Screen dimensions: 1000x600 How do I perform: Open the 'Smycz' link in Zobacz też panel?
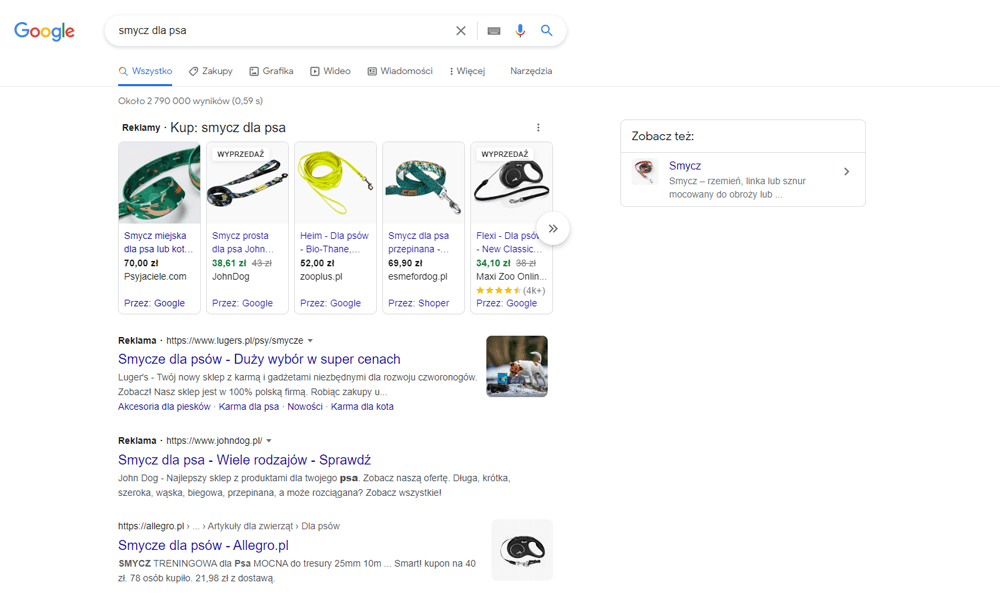click(x=685, y=166)
